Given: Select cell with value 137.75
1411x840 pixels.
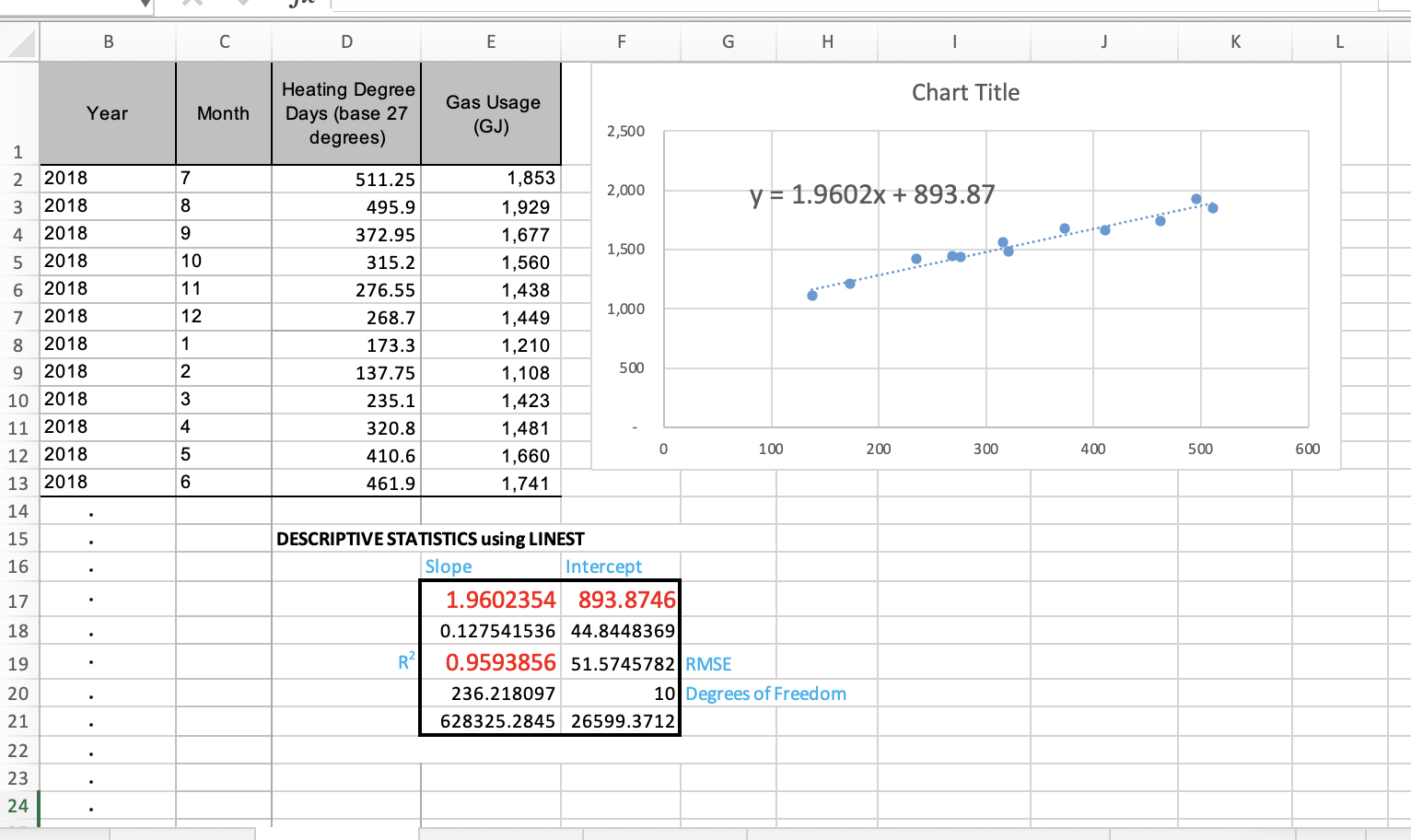Looking at the screenshot, I should (346, 372).
